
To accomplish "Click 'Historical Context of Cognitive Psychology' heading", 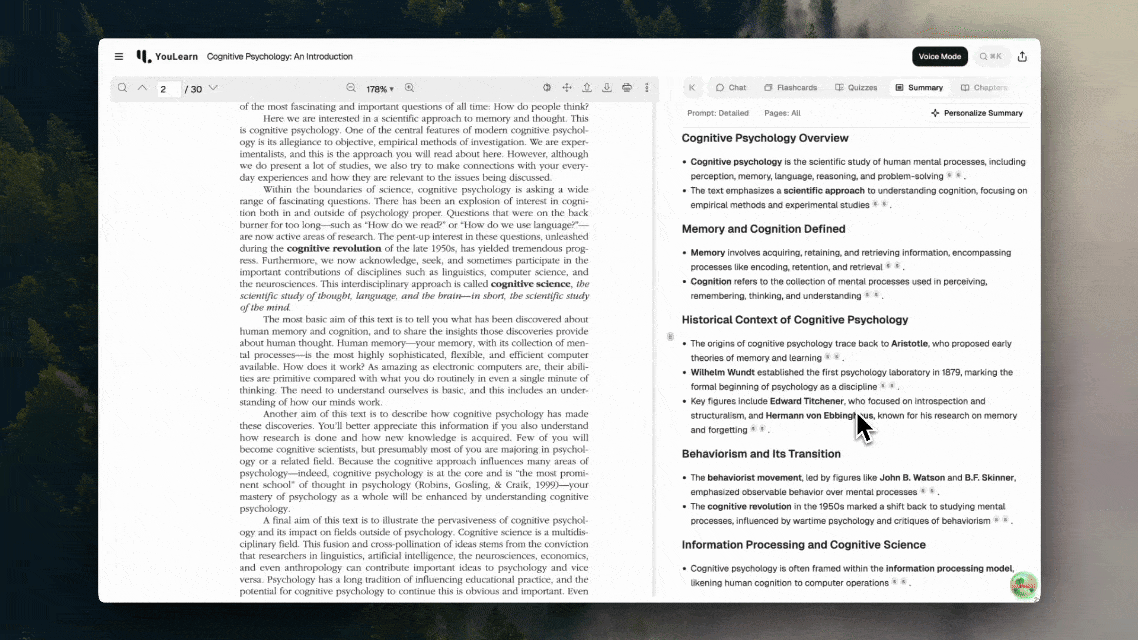I will pyautogui.click(x=795, y=319).
